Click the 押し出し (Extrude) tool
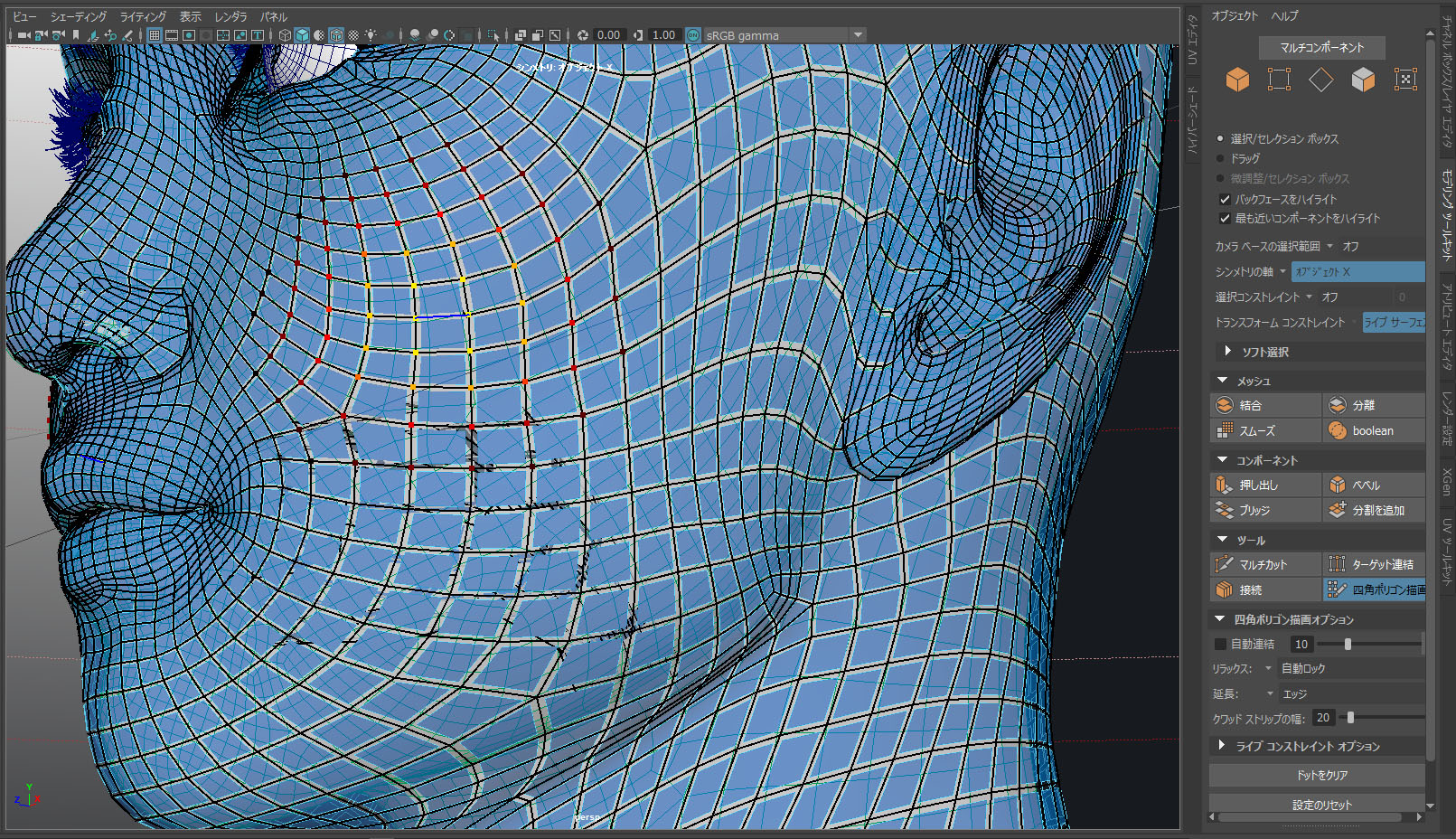 click(1265, 485)
